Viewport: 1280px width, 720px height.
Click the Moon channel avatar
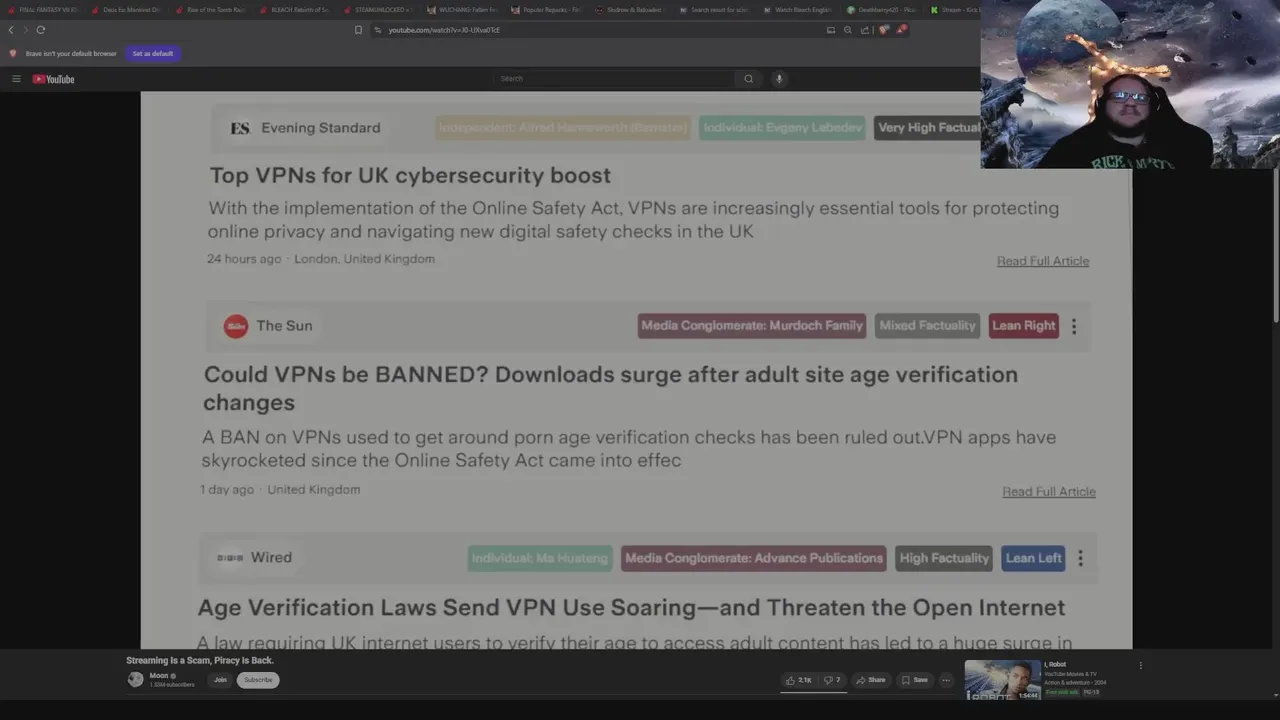click(x=135, y=680)
